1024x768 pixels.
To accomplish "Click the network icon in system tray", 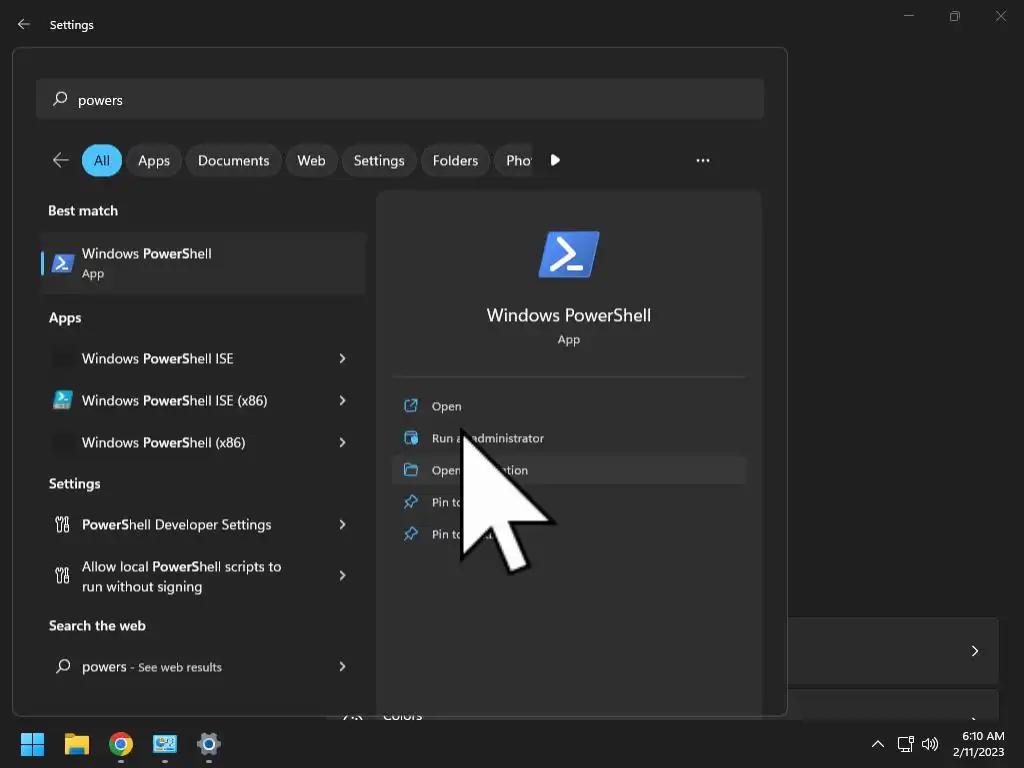I will point(905,744).
